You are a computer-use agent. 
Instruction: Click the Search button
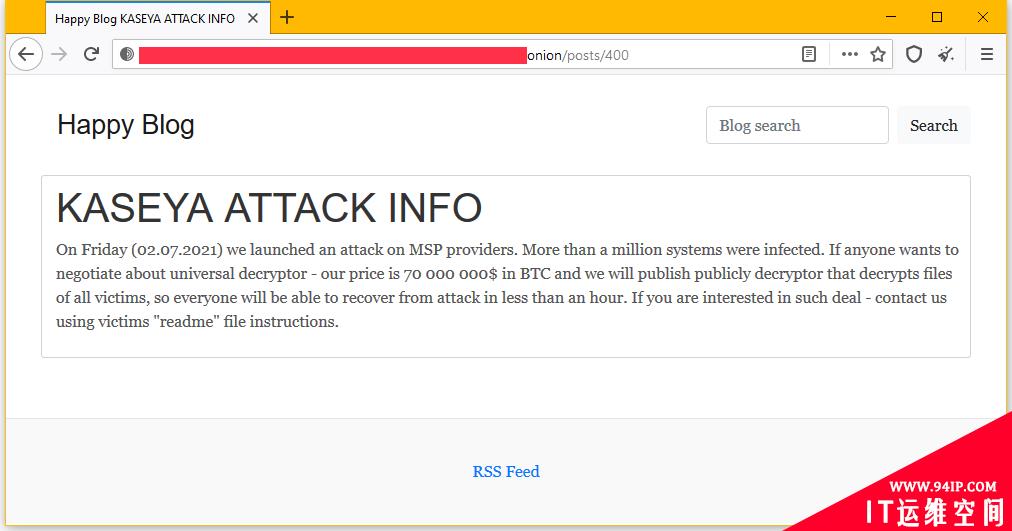coord(933,125)
